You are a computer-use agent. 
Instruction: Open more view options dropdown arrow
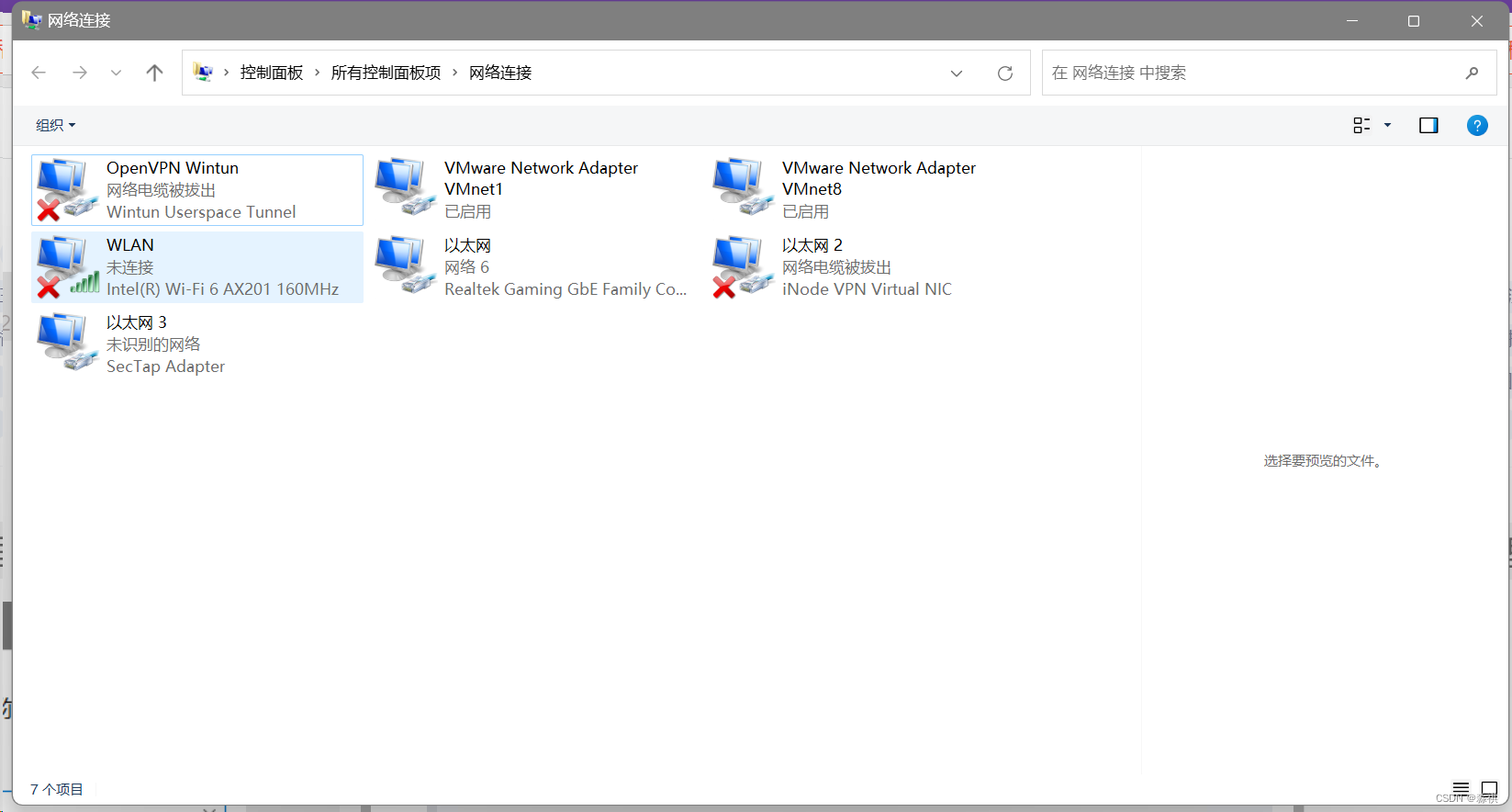pos(1387,125)
